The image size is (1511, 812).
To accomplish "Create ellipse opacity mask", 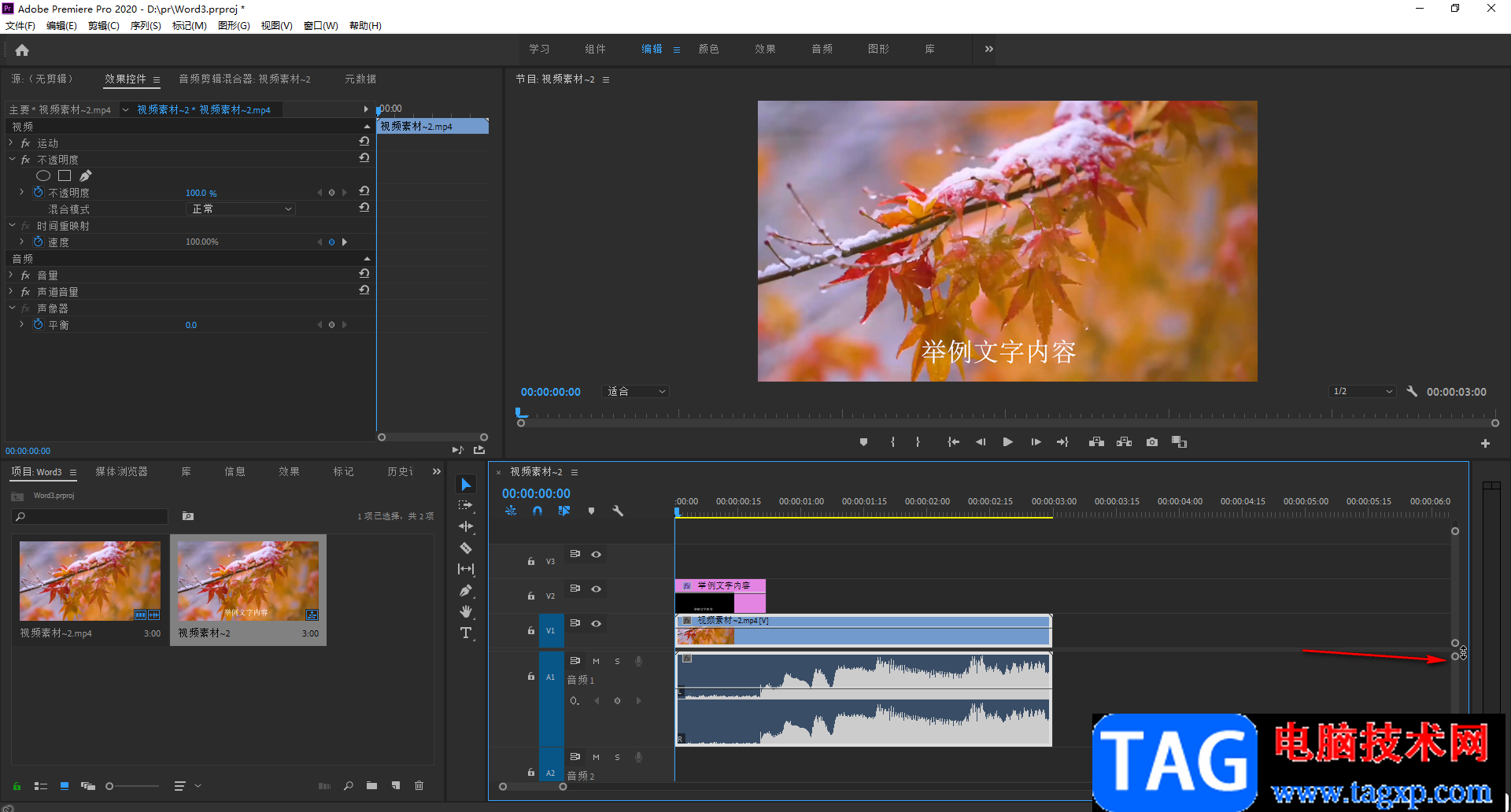I will 43,175.
